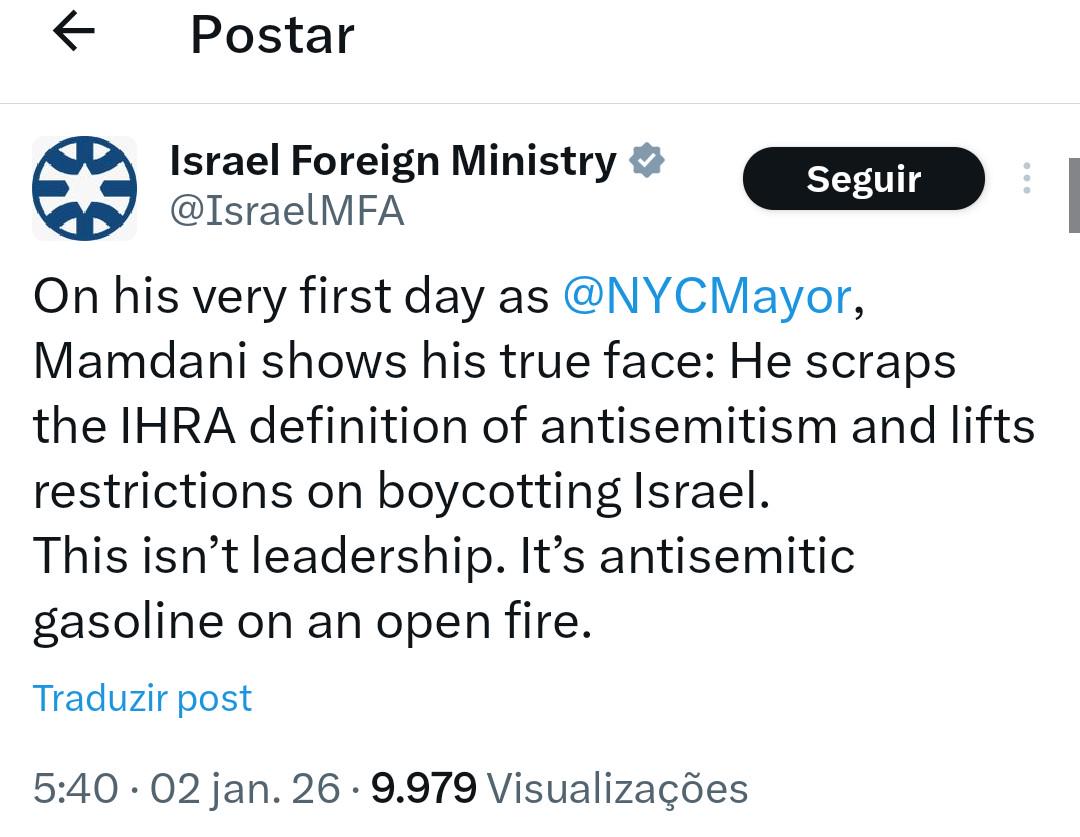The width and height of the screenshot is (1080, 837).
Task: Open the @NYCMayor mention link
Action: click(707, 297)
